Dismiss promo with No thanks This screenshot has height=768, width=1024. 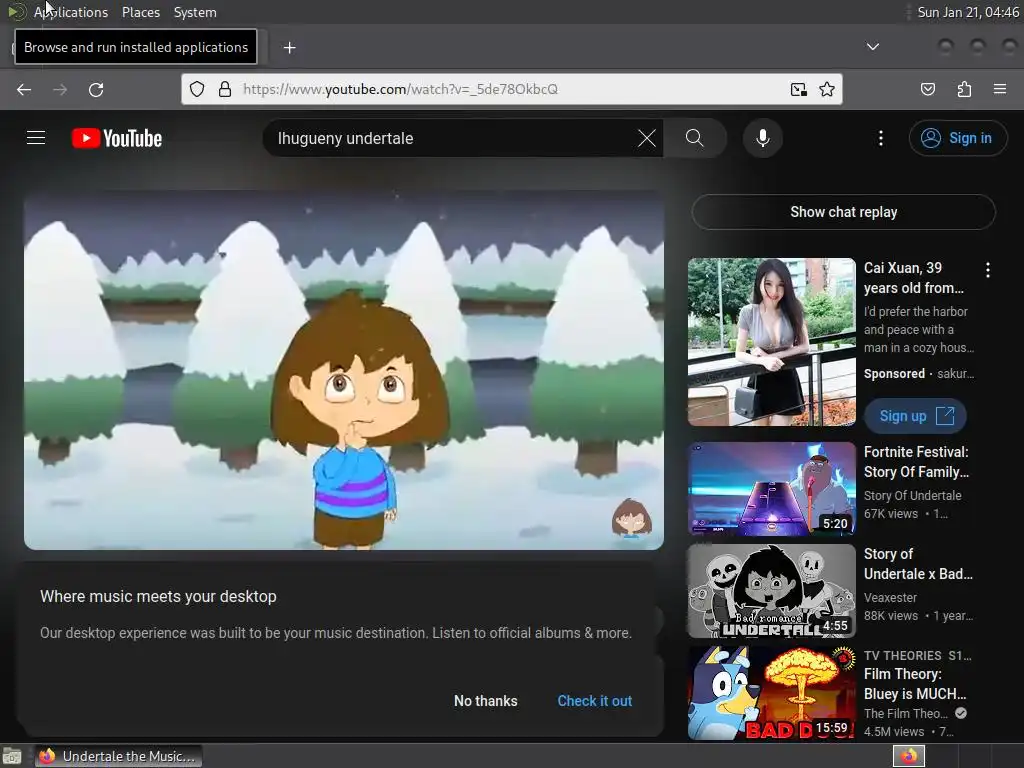click(485, 701)
